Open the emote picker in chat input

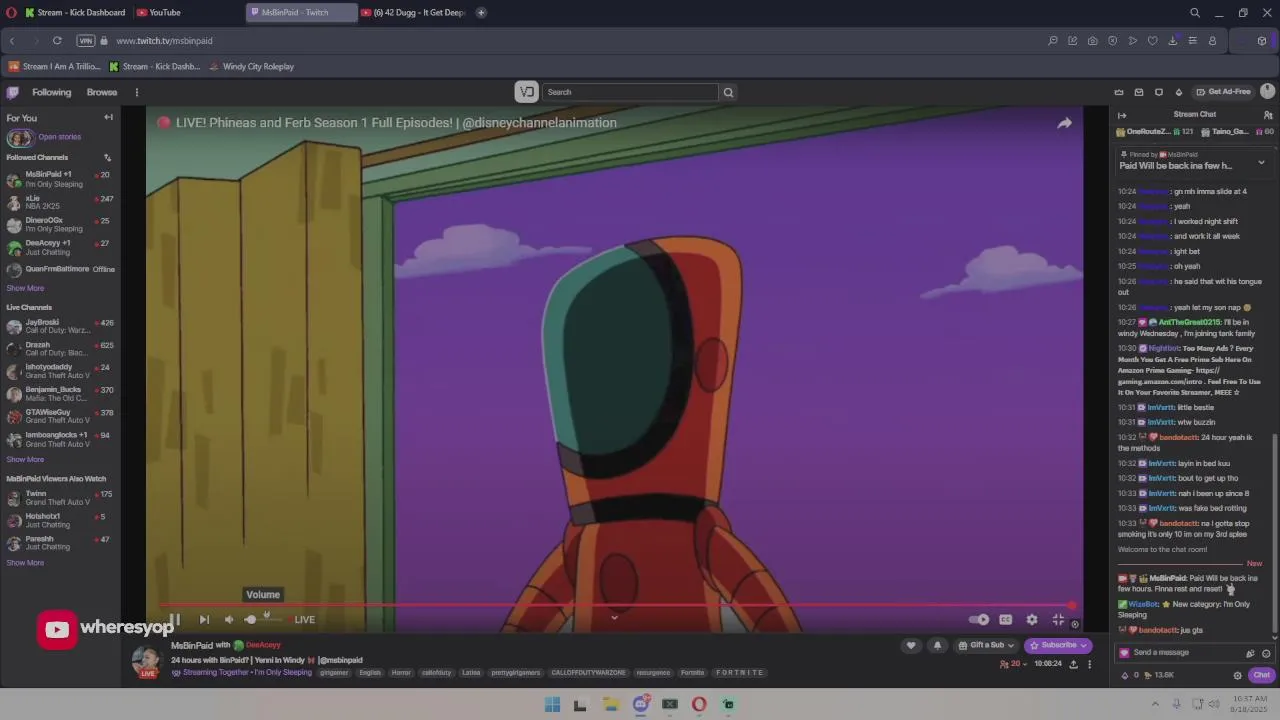(1266, 653)
